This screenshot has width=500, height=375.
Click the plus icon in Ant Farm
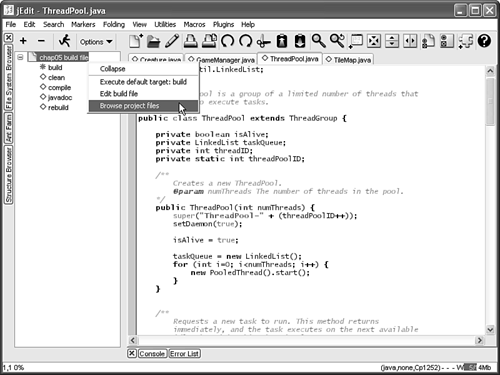coord(23,41)
